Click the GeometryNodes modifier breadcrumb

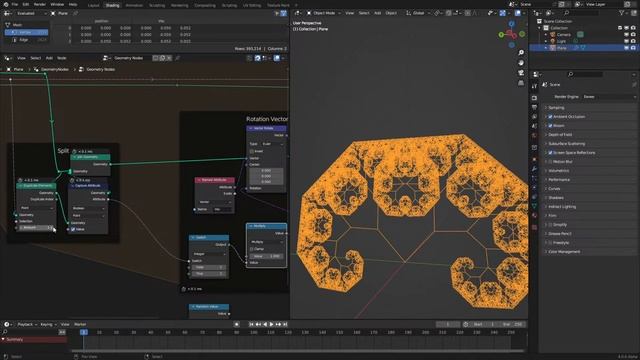click(x=52, y=69)
